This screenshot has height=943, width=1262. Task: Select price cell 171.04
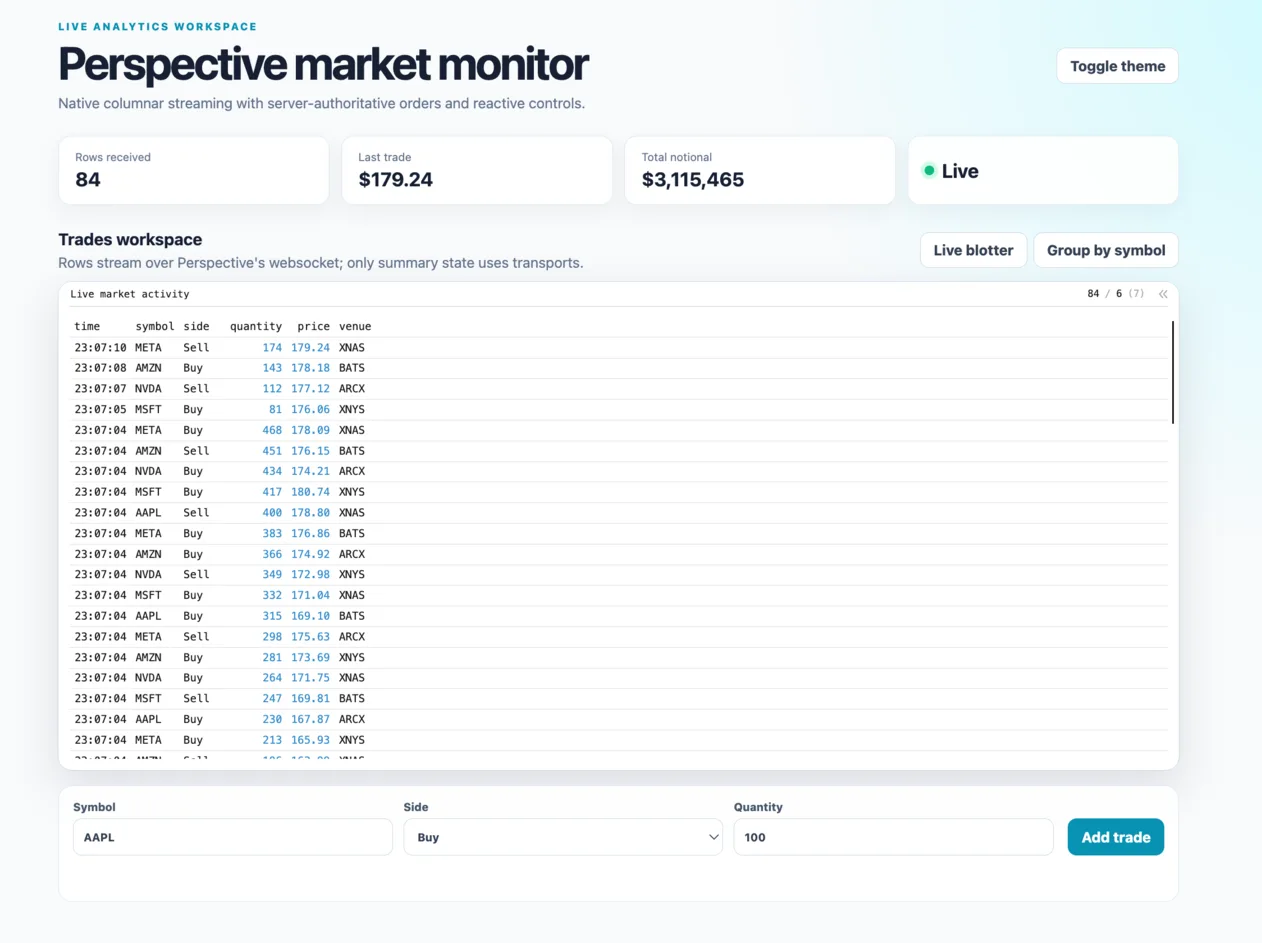(x=310, y=595)
